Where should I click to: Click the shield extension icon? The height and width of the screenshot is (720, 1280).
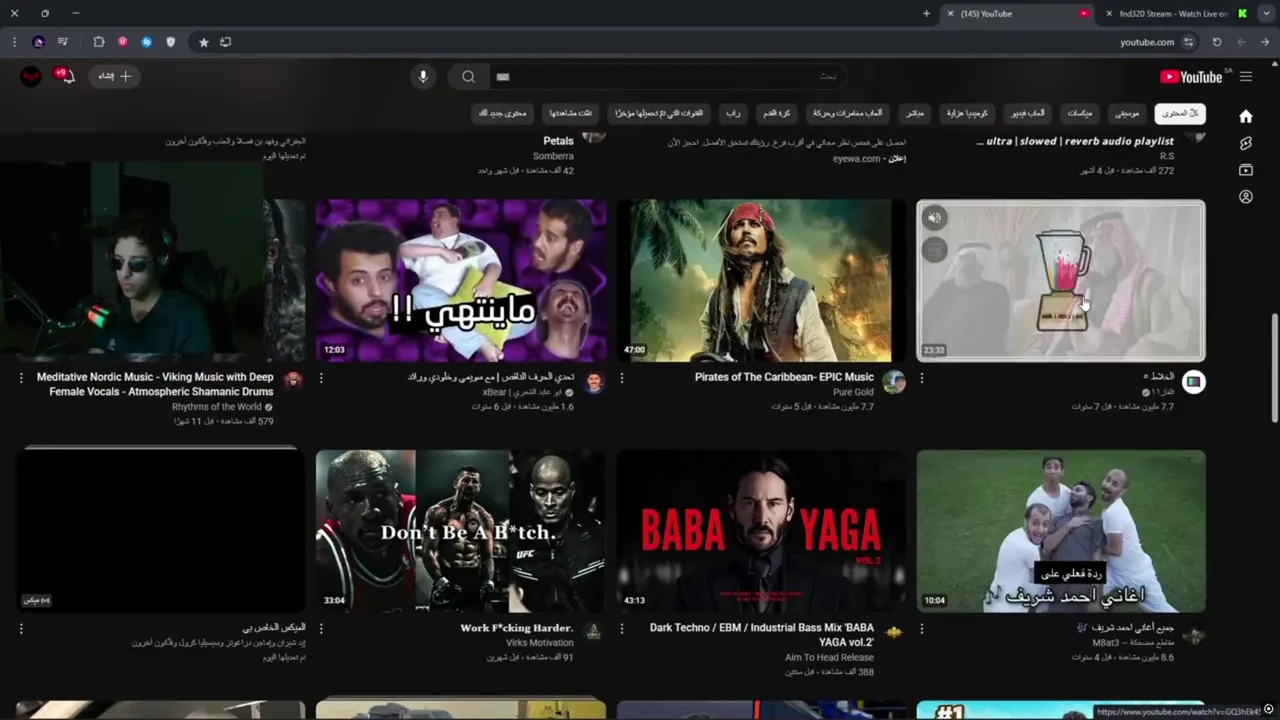pos(170,42)
